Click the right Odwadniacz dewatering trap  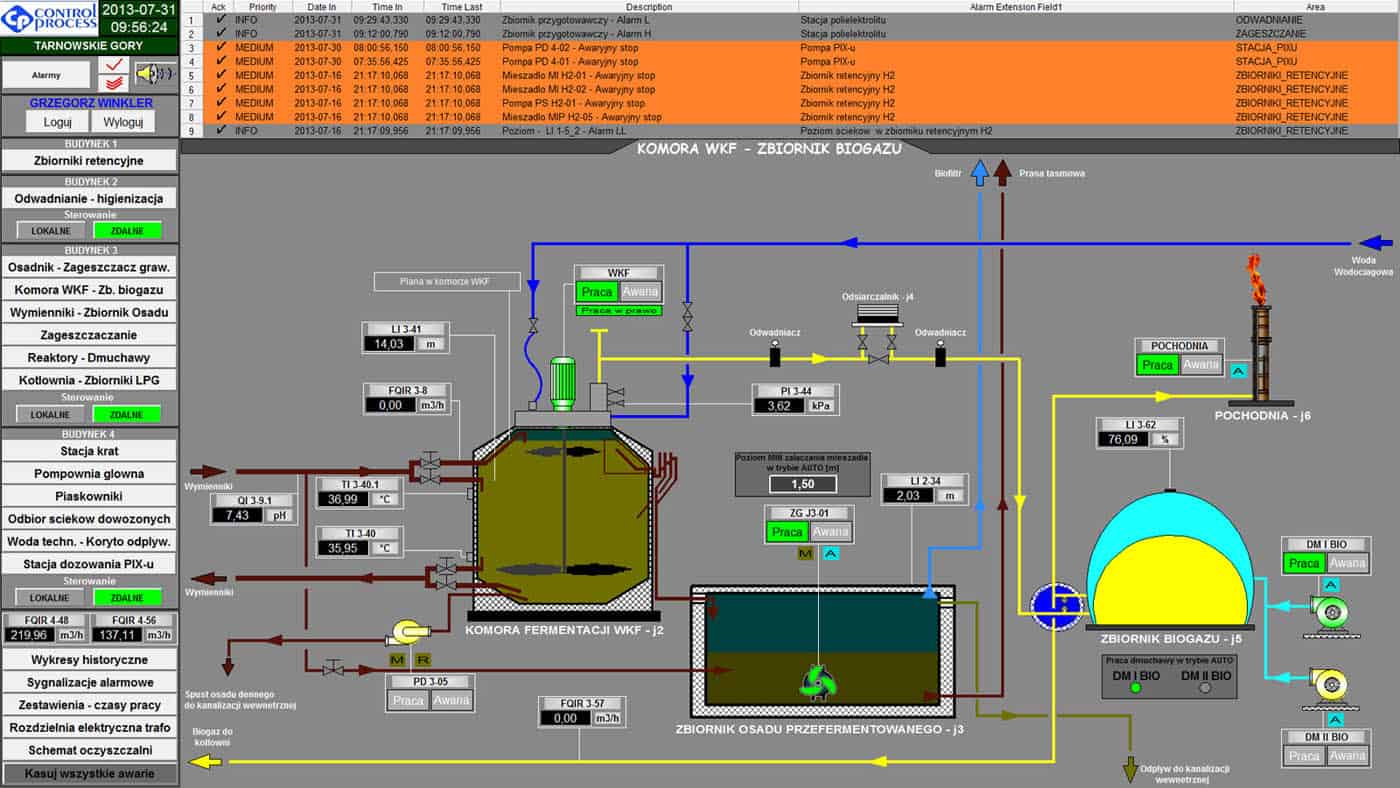coord(940,354)
